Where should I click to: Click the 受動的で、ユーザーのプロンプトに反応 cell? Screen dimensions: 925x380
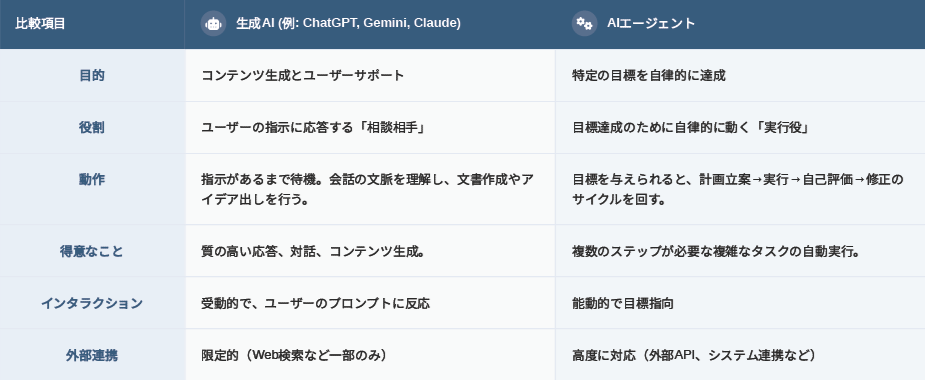(370, 303)
